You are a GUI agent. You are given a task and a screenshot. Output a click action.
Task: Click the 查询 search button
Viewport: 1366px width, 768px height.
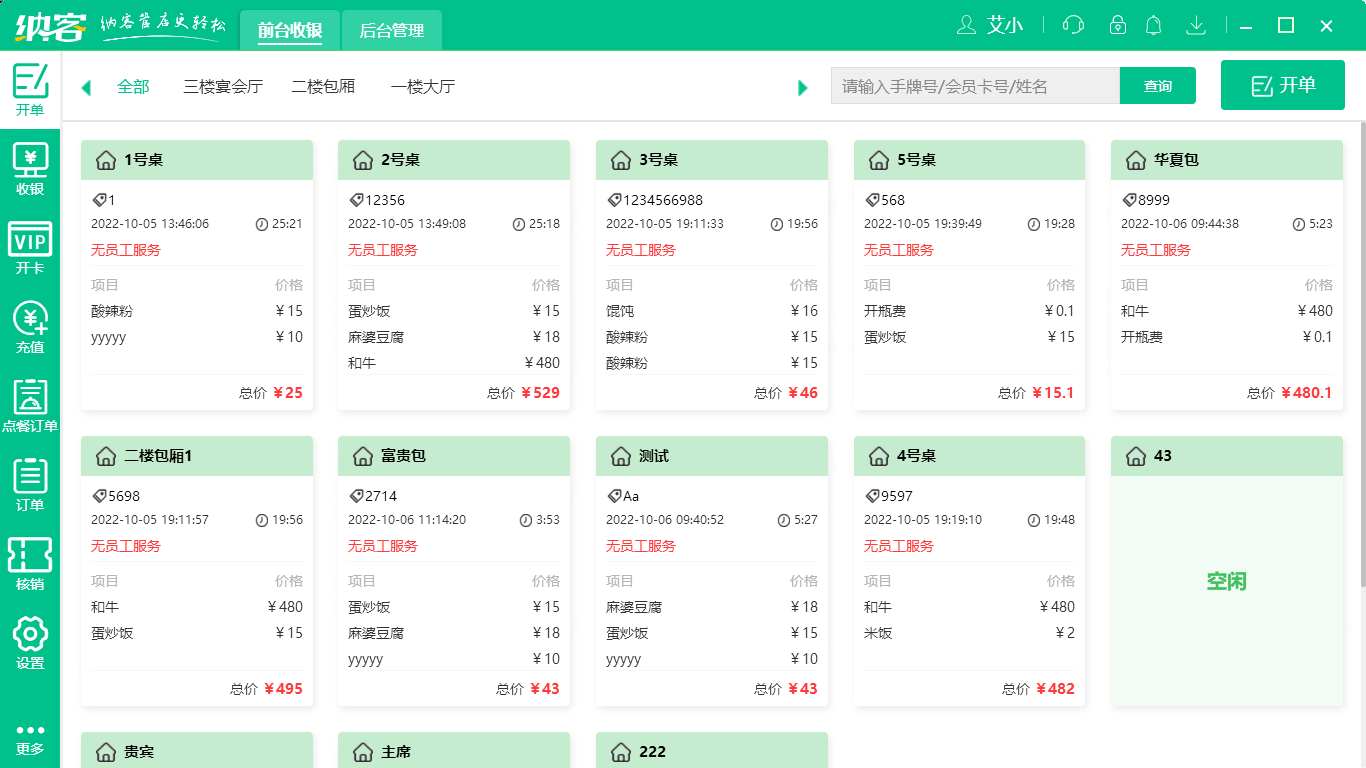click(1158, 86)
